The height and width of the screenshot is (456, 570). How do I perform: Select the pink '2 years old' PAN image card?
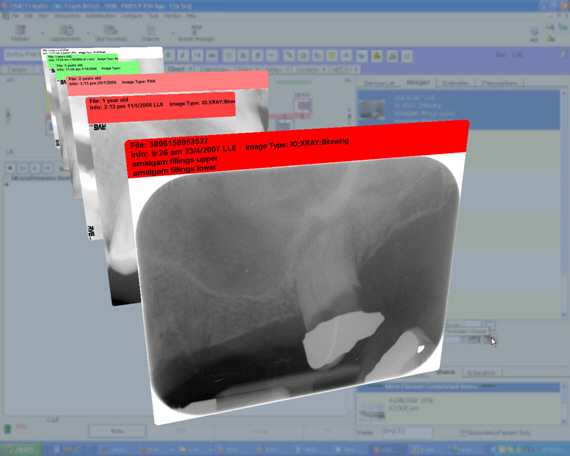[167, 82]
